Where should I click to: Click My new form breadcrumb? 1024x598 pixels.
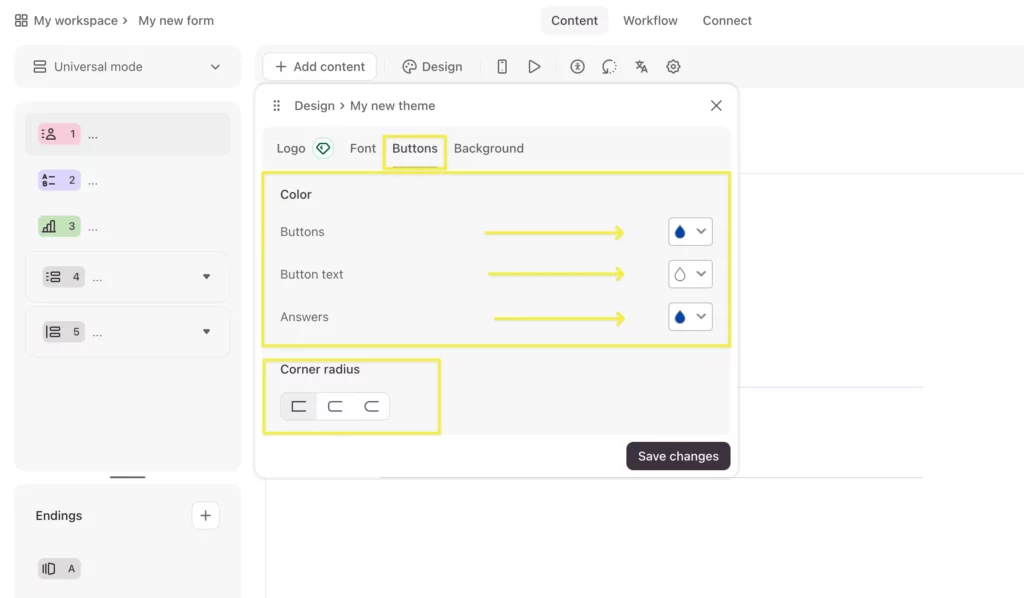[x=176, y=21]
